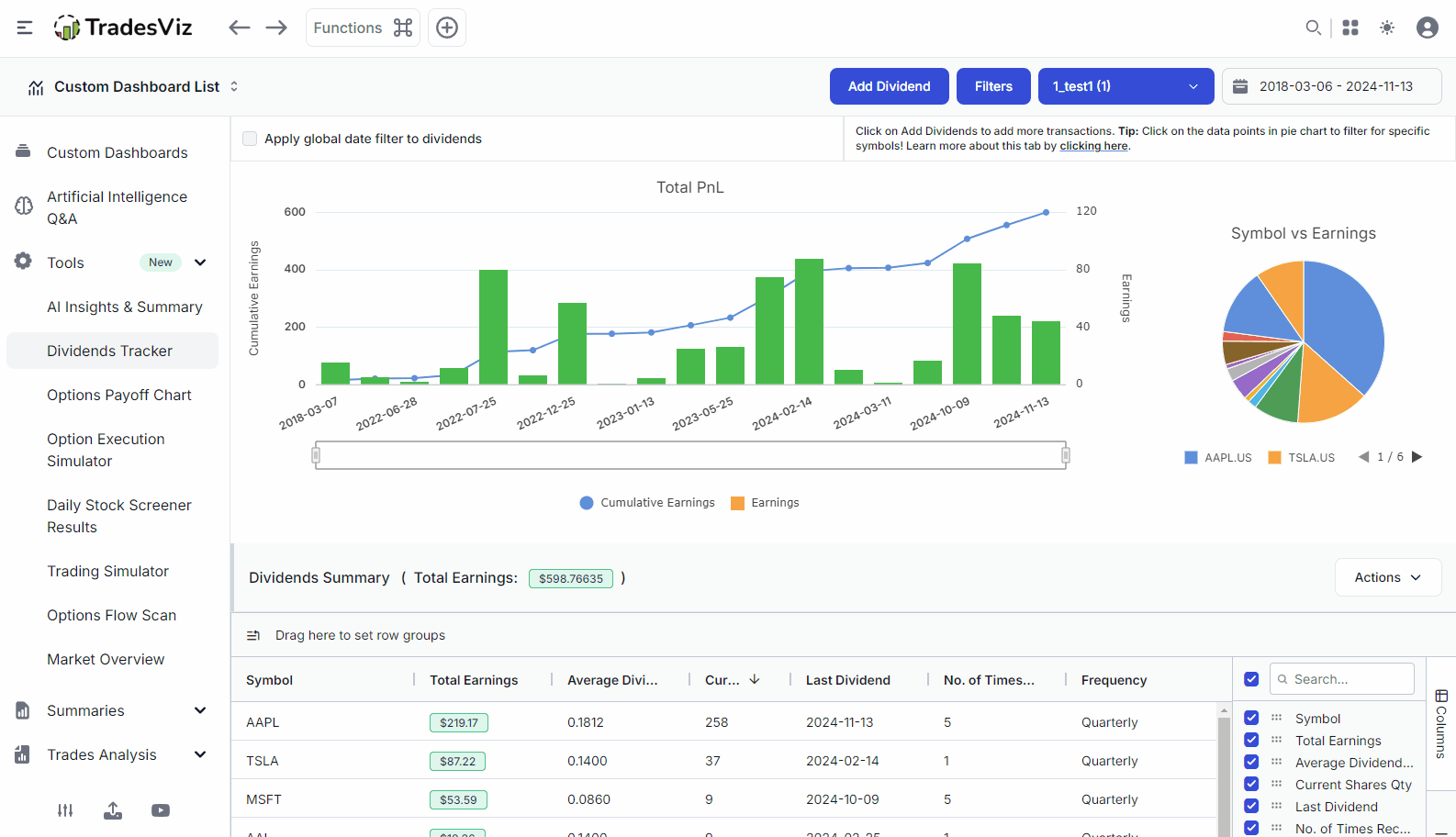Open the 1_test1 (1) account dropdown
Image resolution: width=1456 pixels, height=837 pixels.
[1126, 86]
